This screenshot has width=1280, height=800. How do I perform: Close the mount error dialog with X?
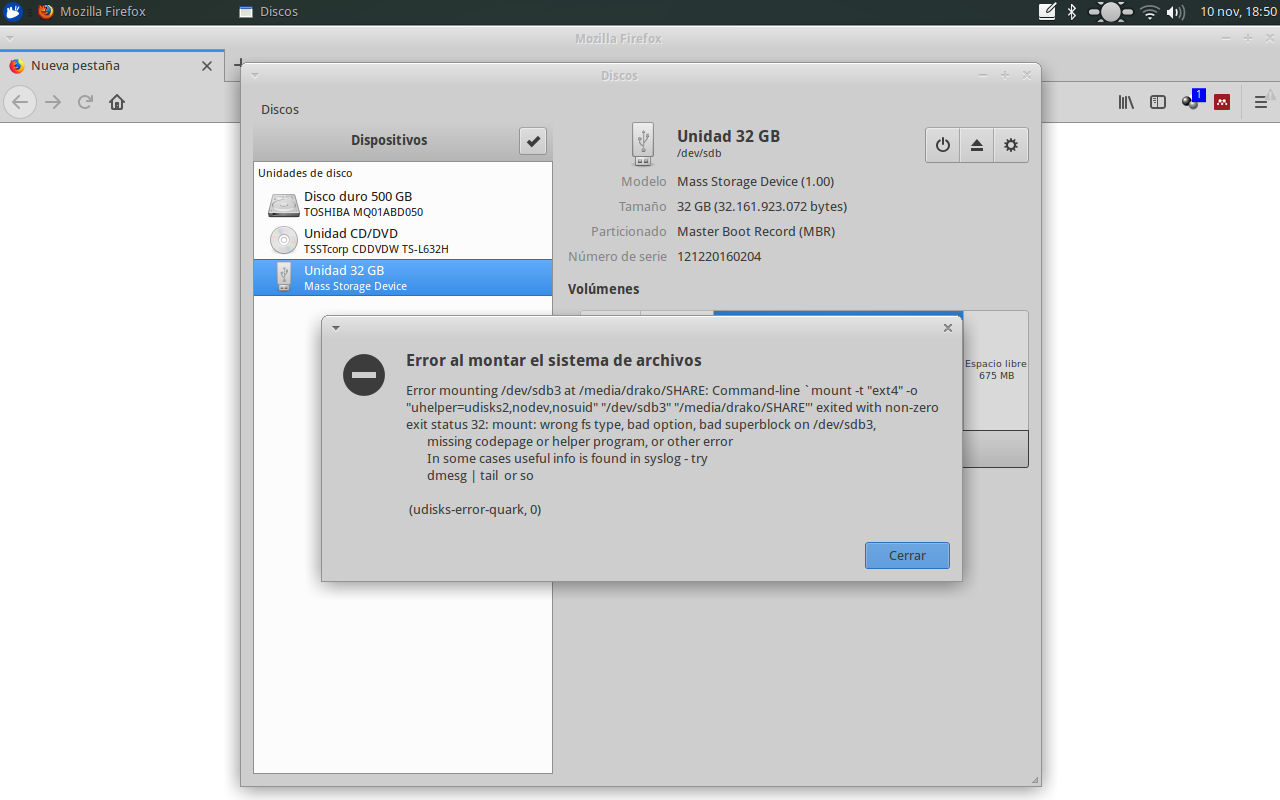[x=947, y=327]
